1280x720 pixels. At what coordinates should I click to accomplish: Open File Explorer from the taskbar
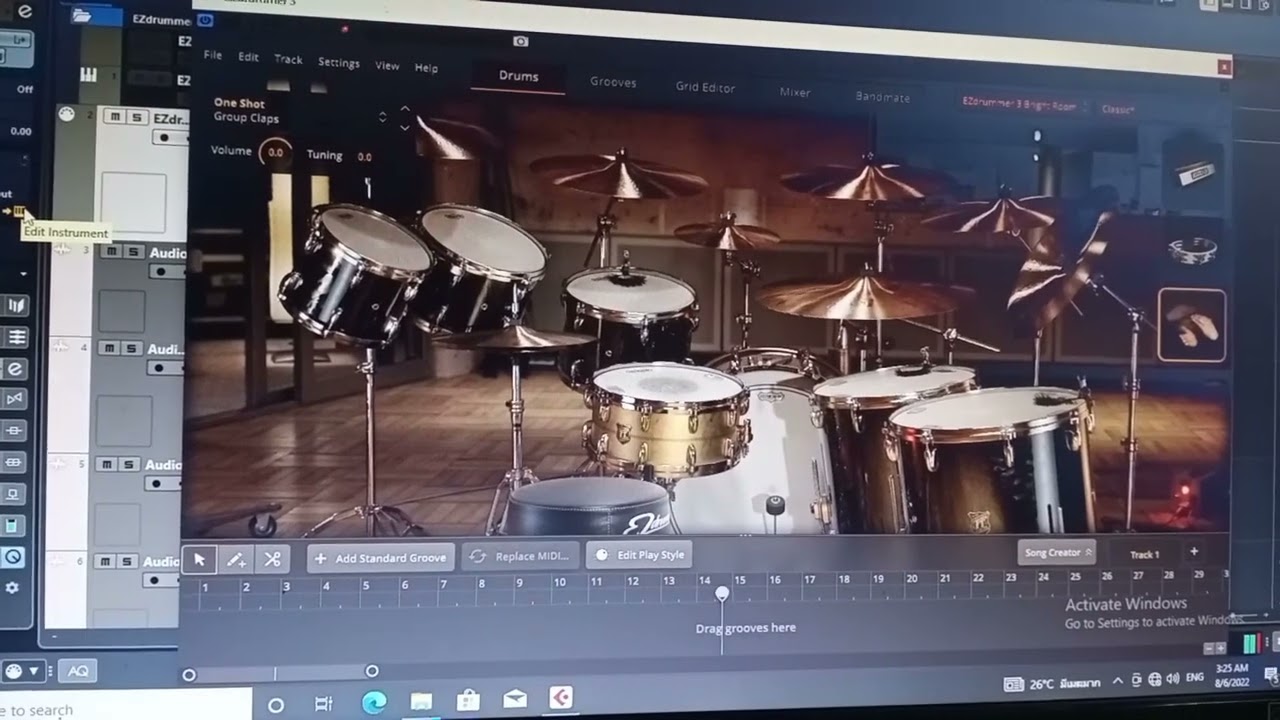click(421, 702)
